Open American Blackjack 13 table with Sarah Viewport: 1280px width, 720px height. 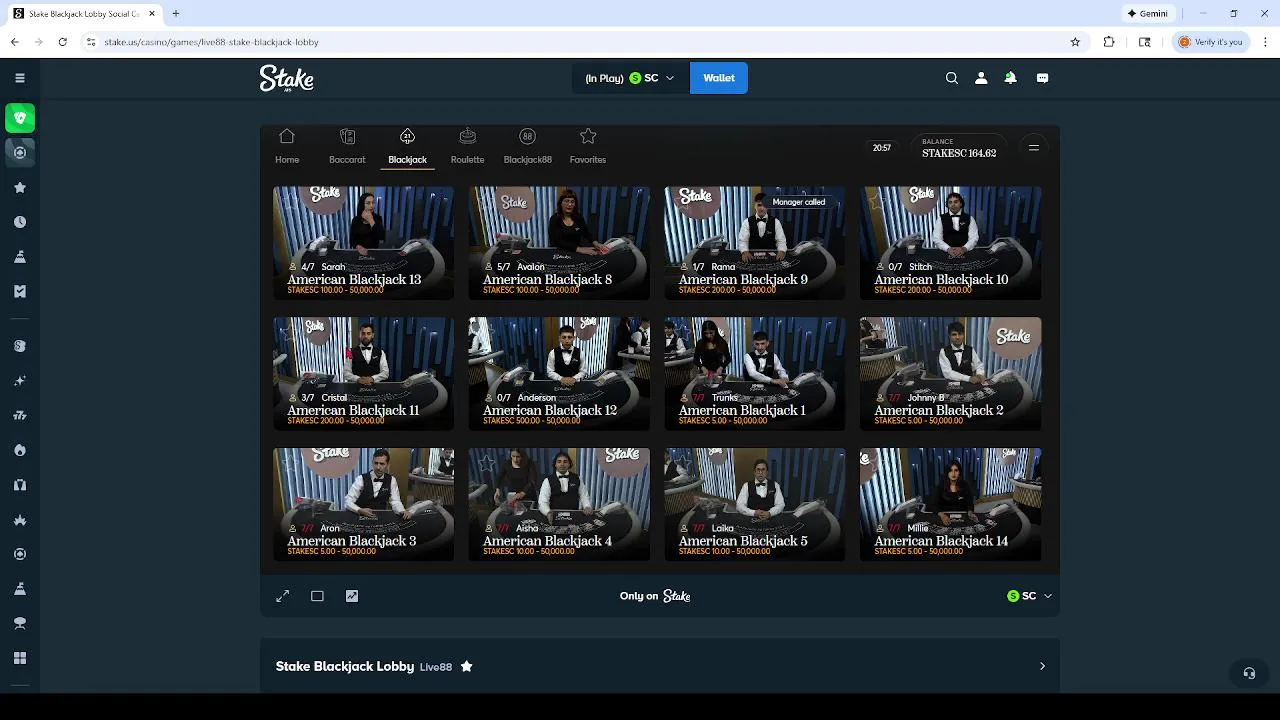(363, 243)
